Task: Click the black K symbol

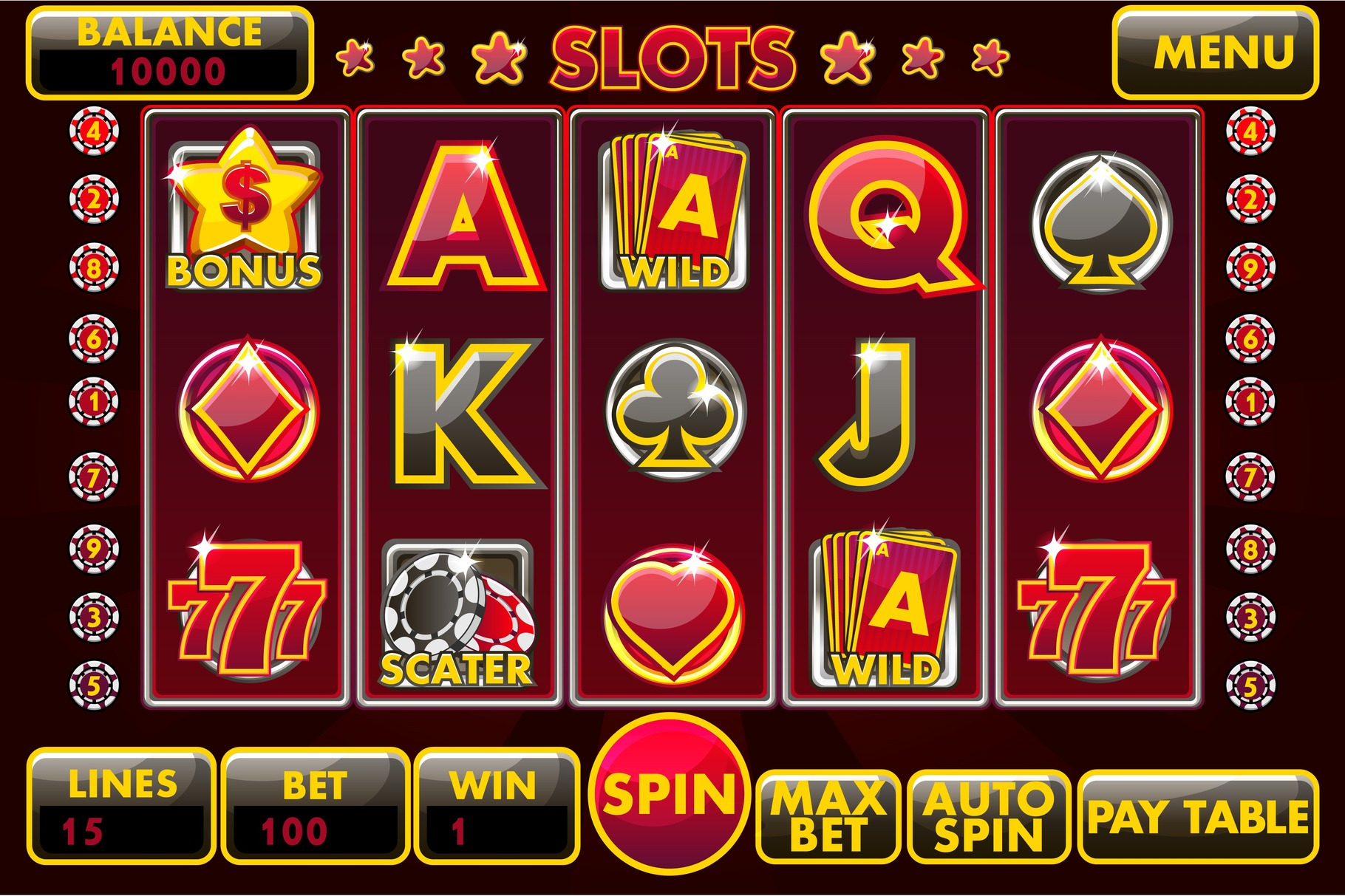Action: [x=464, y=412]
